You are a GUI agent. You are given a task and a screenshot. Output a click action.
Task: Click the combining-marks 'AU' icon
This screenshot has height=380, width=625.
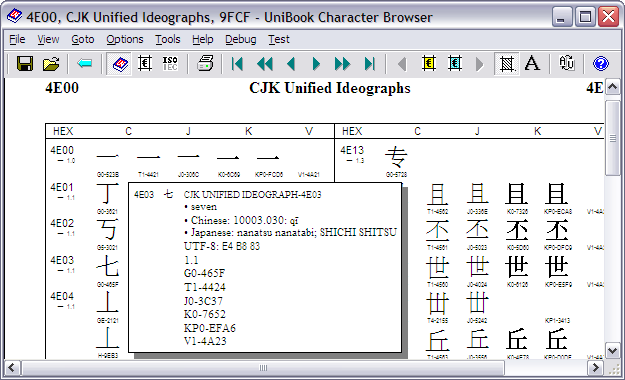[x=566, y=64]
